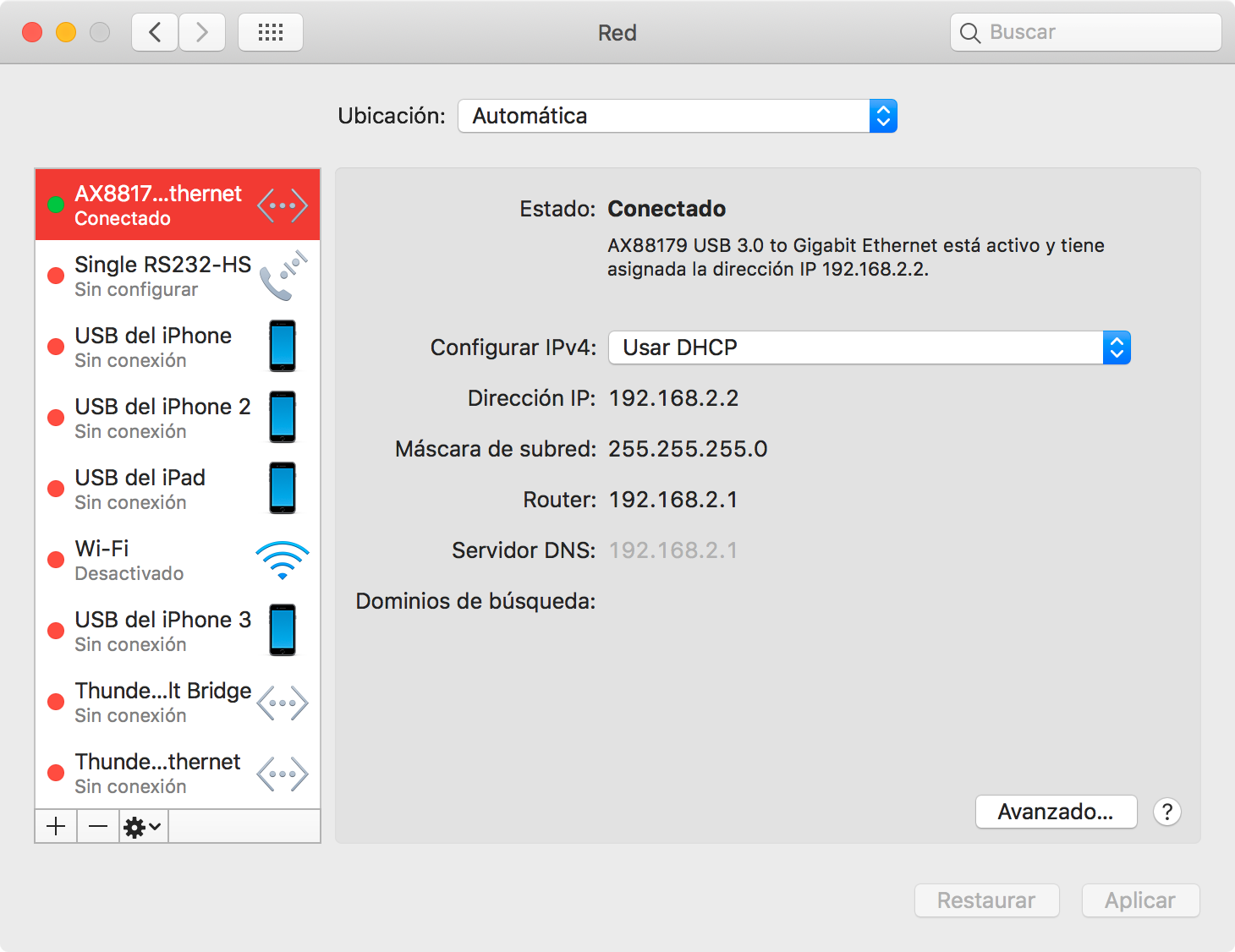Viewport: 1235px width, 952px height.
Task: Show all preferences grid button
Action: point(271,32)
